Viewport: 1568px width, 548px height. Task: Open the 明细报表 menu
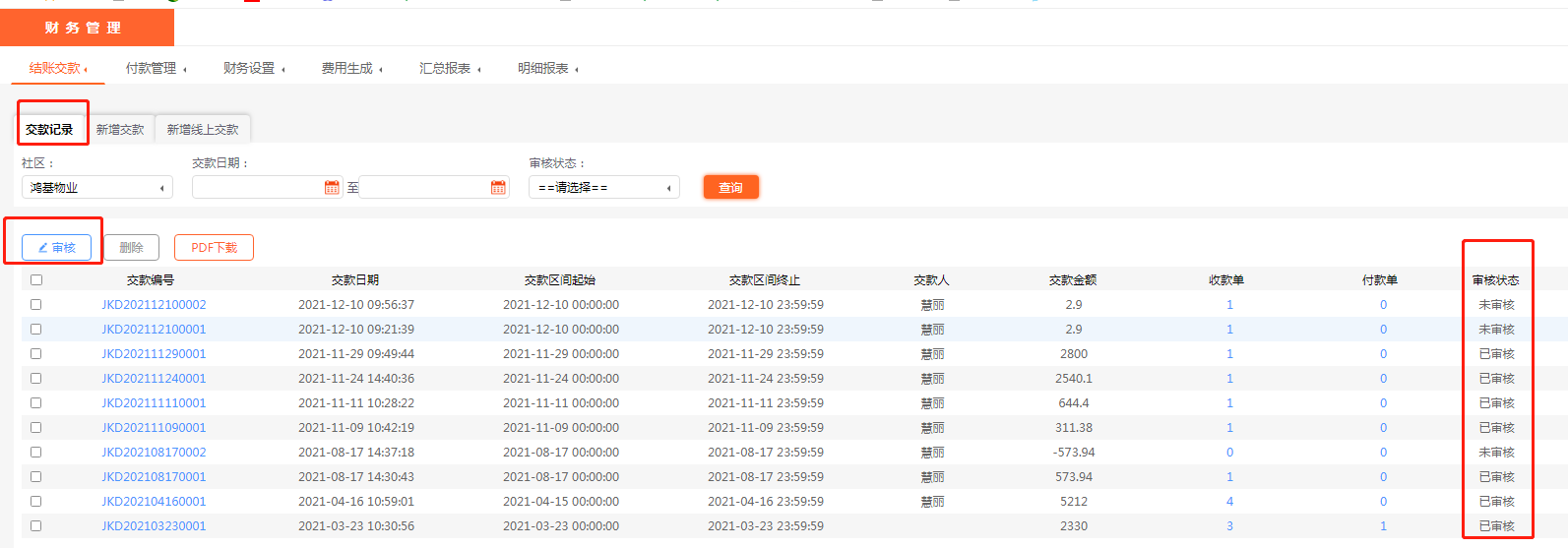click(x=547, y=69)
